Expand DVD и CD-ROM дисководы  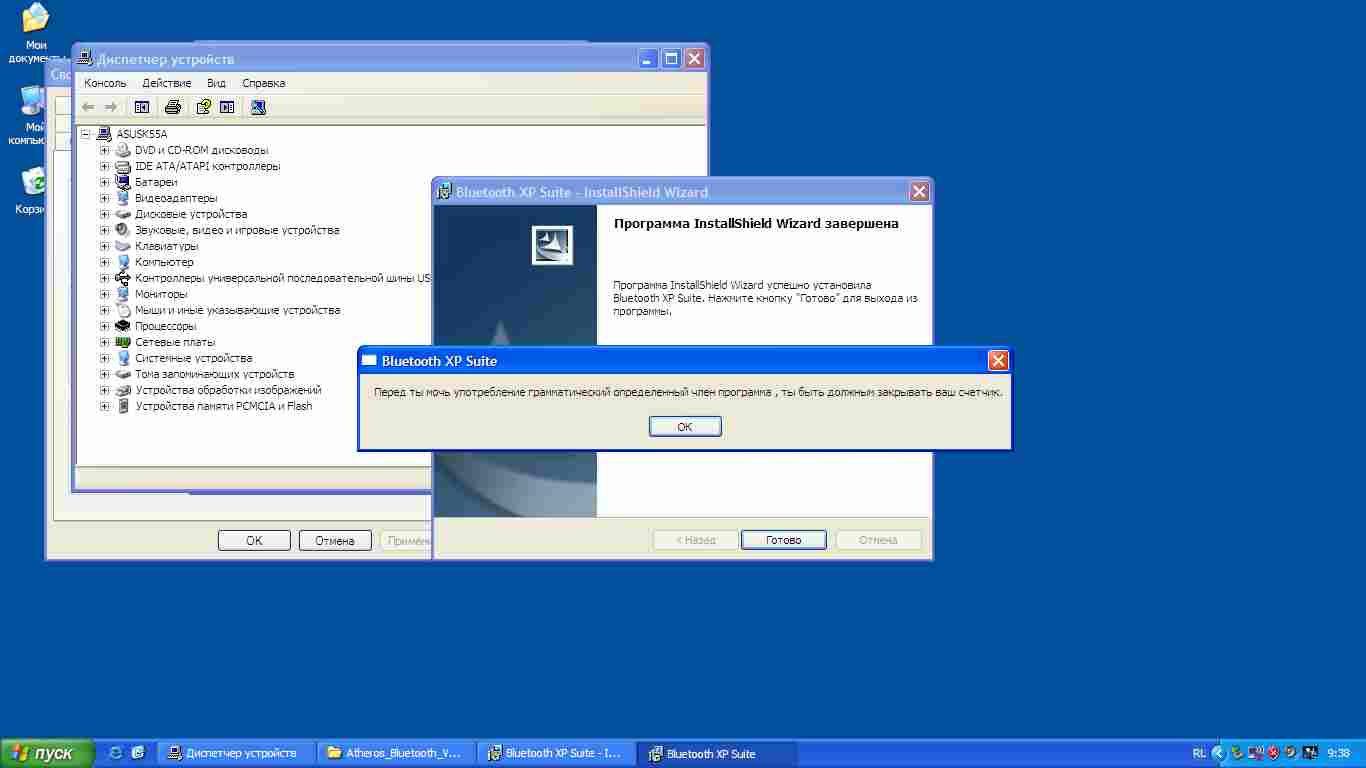pos(105,150)
